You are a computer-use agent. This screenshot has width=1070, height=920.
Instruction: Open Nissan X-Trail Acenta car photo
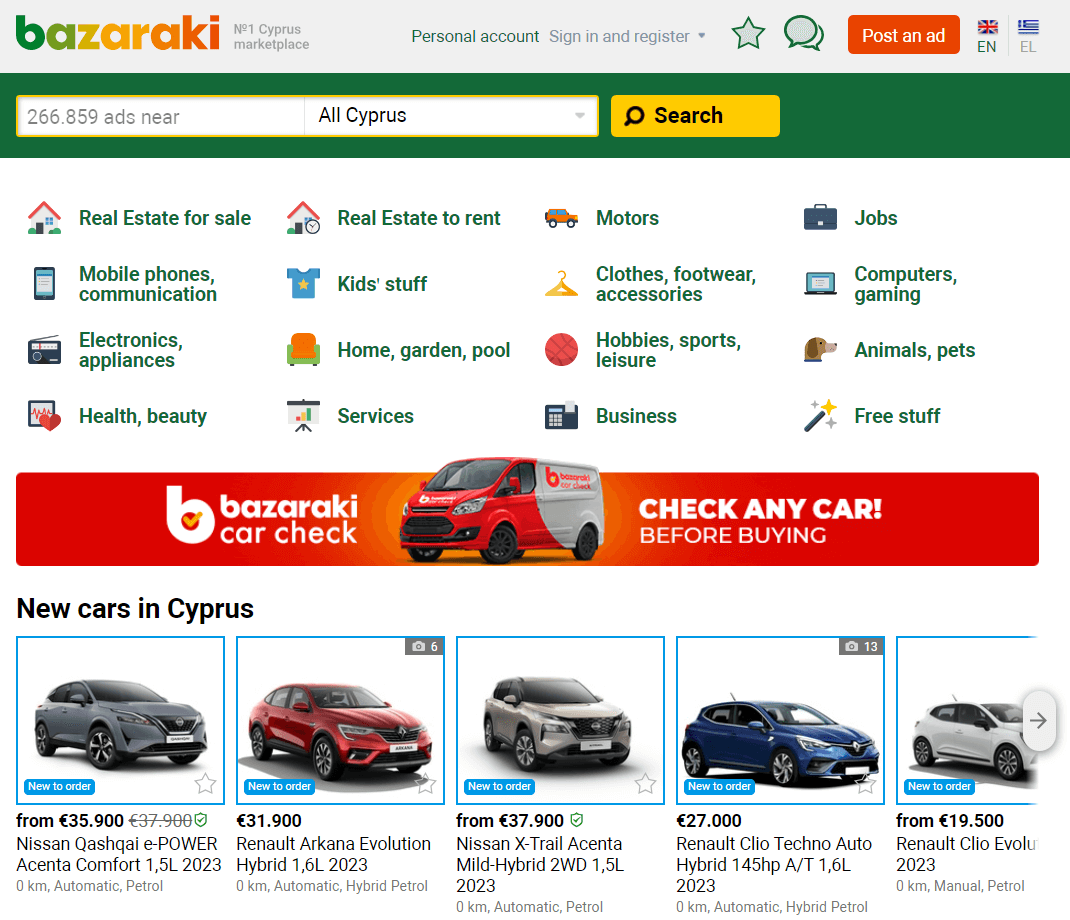[560, 720]
